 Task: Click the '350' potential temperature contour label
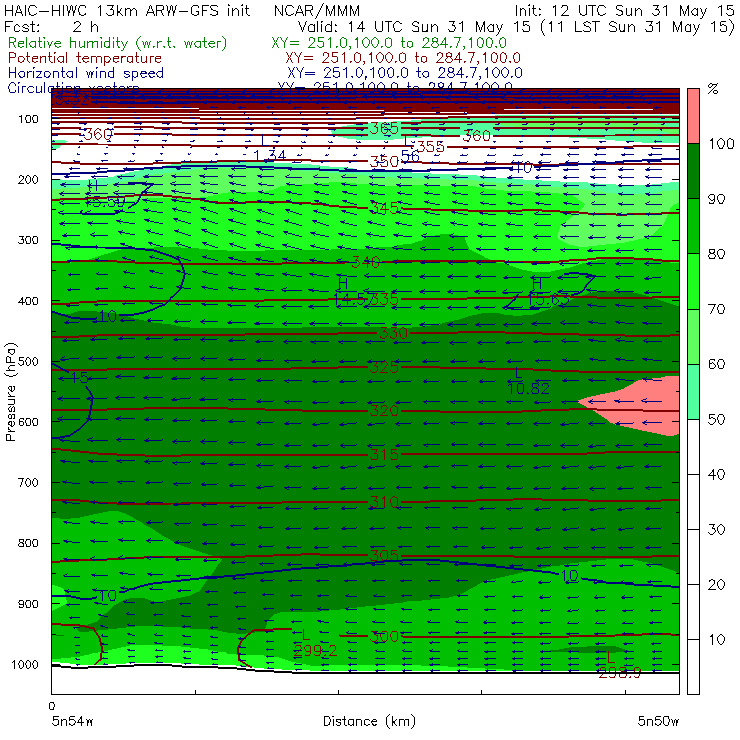pyautogui.click(x=384, y=162)
